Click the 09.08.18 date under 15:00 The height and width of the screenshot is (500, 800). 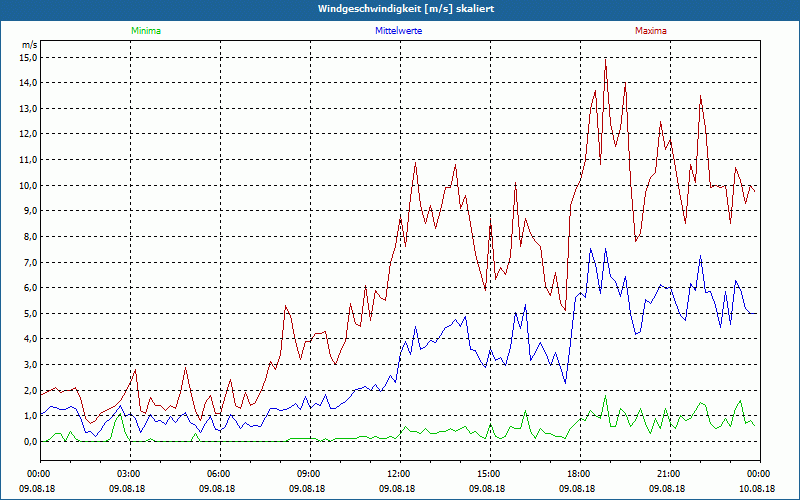pos(487,488)
